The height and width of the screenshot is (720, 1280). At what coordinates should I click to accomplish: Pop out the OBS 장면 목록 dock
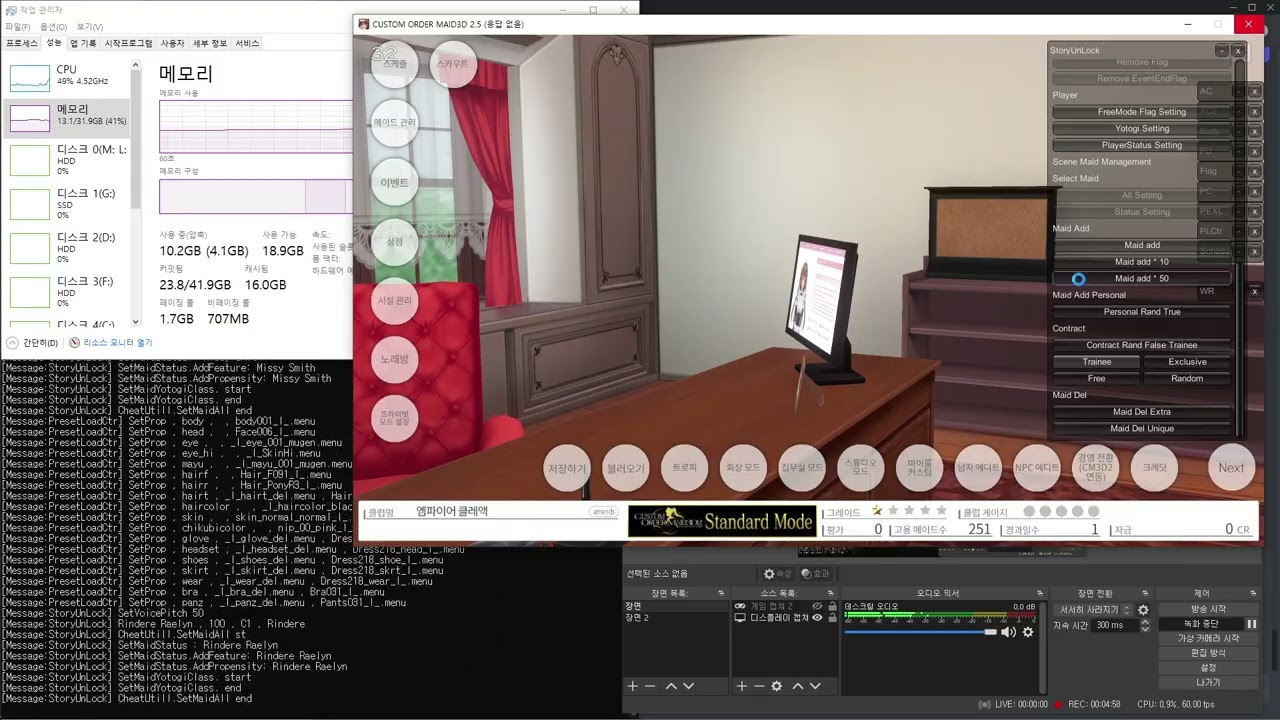tap(720, 593)
